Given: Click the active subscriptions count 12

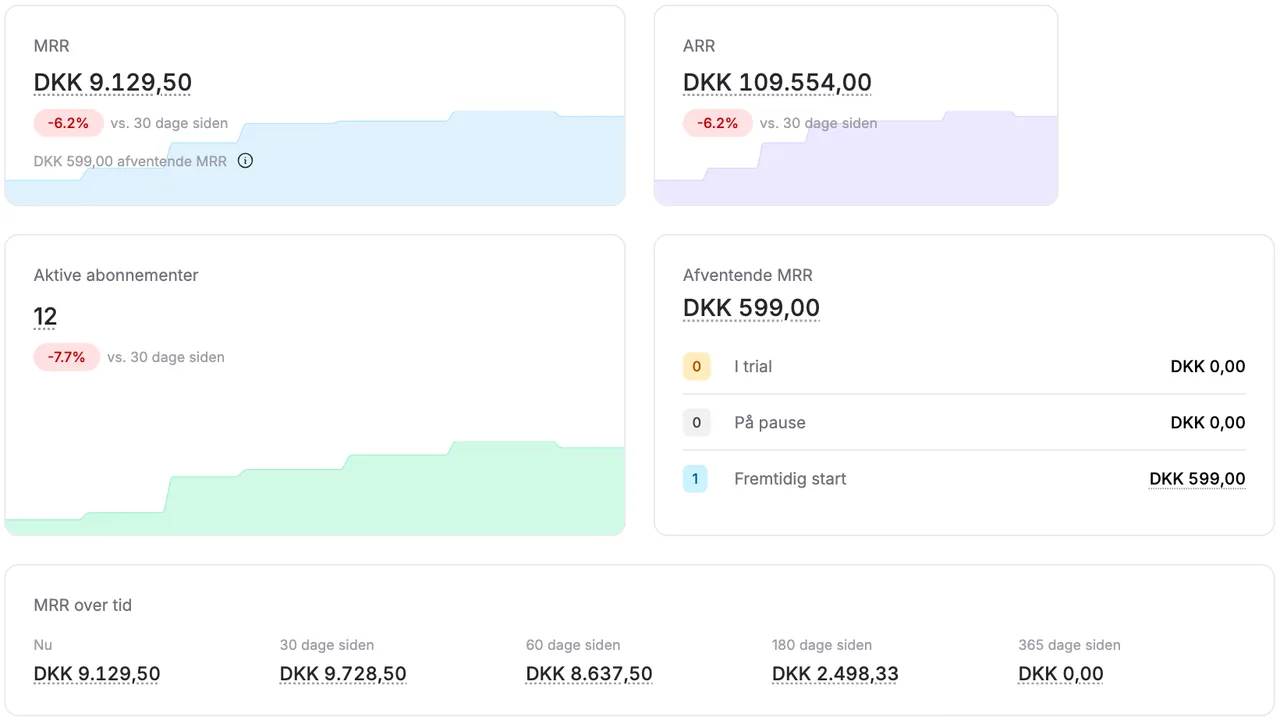Looking at the screenshot, I should (45, 317).
